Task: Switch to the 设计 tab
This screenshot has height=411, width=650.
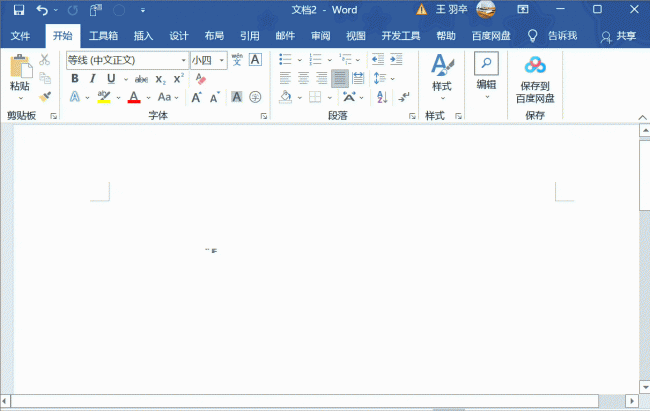Action: pyautogui.click(x=179, y=36)
